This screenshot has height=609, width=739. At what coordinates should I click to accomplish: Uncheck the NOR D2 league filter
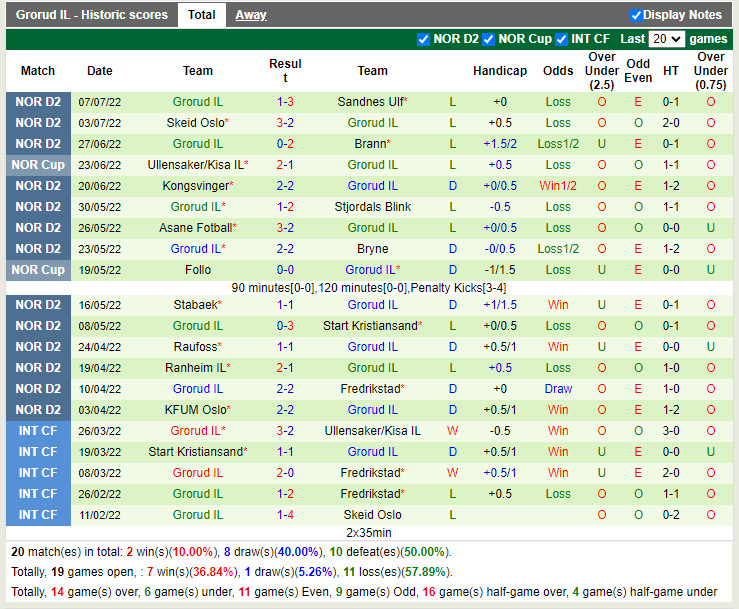[424, 39]
